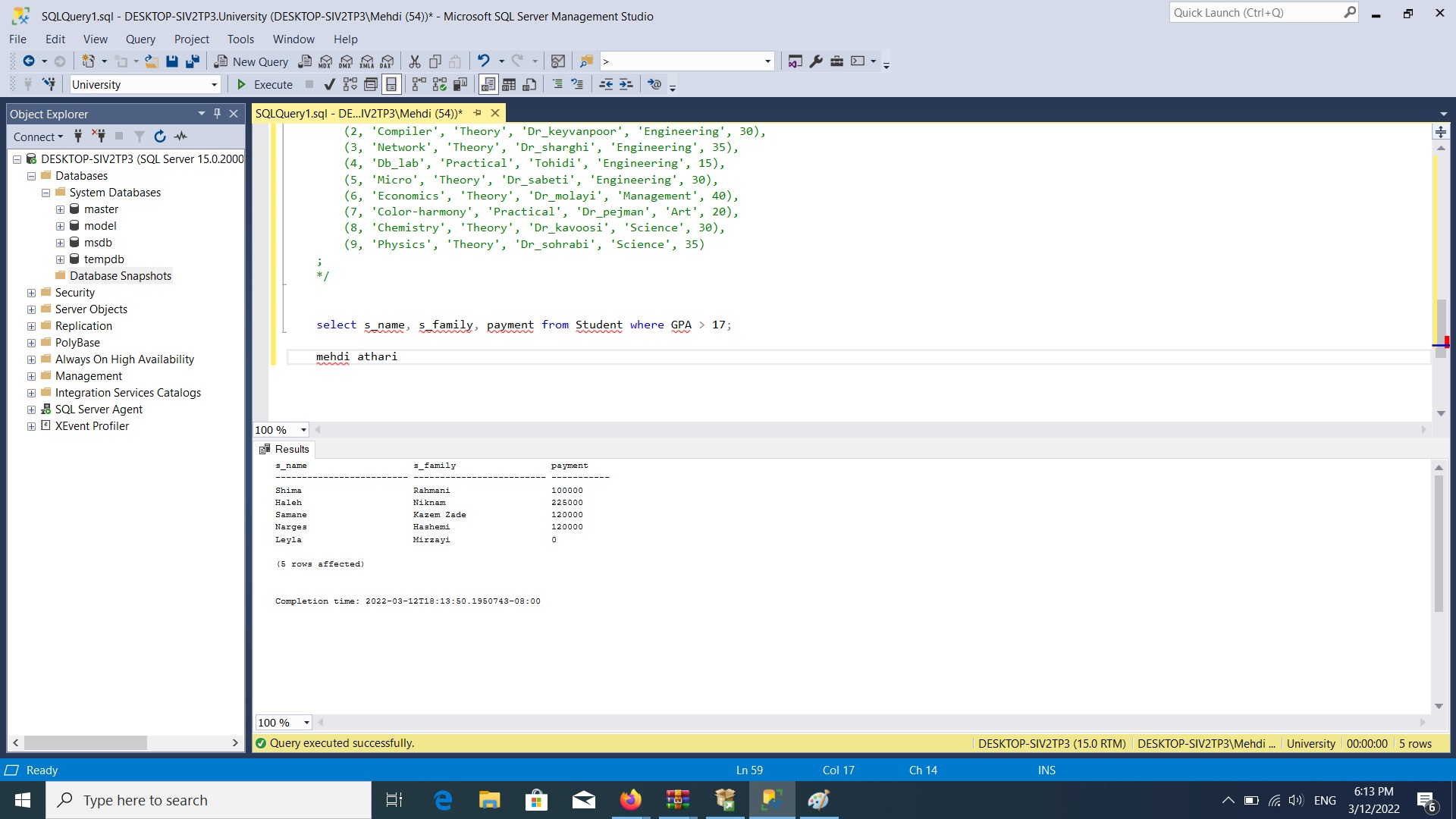Open the University database dropdown
The width and height of the screenshot is (1456, 819).
(x=215, y=85)
